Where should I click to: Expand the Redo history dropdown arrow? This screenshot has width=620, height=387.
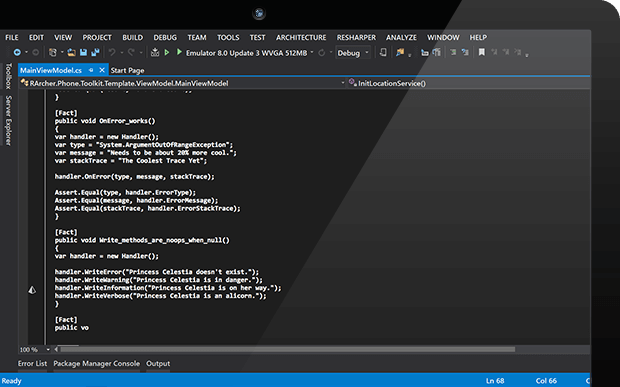pyautogui.click(x=140, y=53)
